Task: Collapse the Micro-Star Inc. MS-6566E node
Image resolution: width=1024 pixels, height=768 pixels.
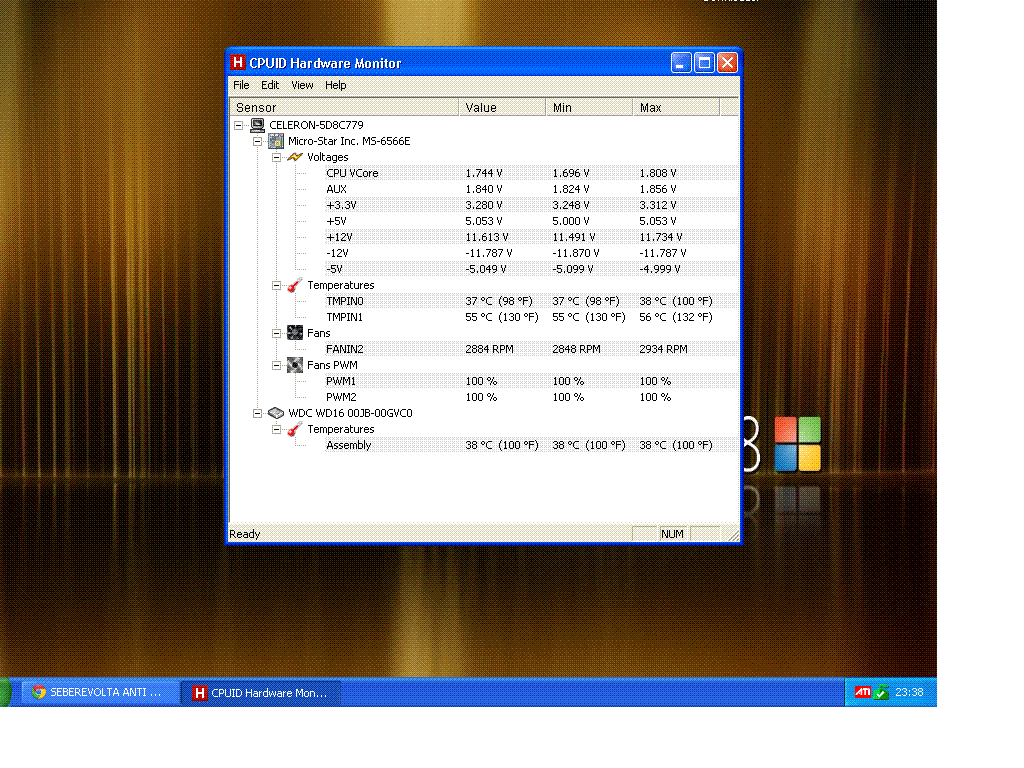Action: tap(258, 141)
